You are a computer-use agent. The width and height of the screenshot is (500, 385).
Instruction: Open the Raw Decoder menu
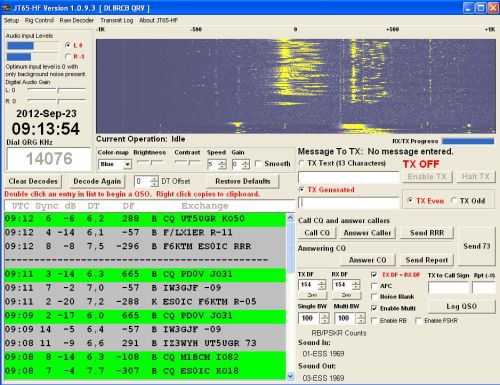coord(77,20)
